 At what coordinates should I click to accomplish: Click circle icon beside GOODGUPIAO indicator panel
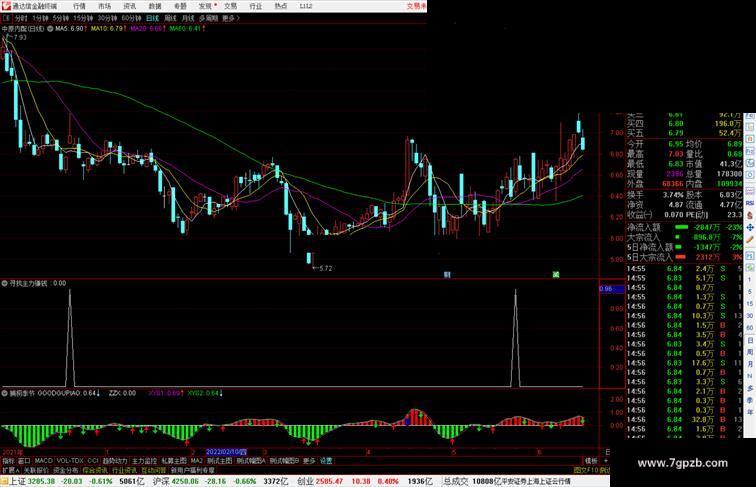coord(5,393)
